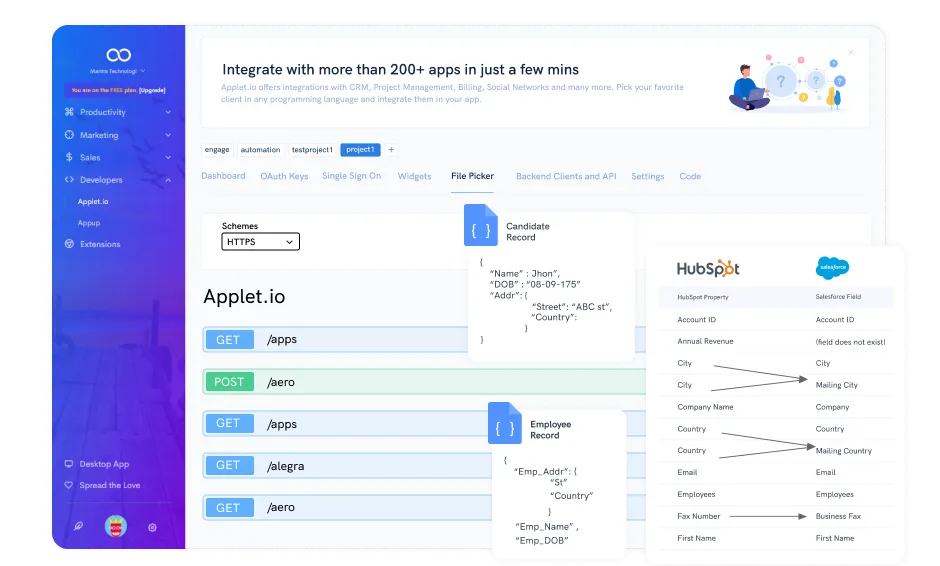Expand the POST /aero endpoint
Screen dimensions: 940x566
tap(424, 382)
